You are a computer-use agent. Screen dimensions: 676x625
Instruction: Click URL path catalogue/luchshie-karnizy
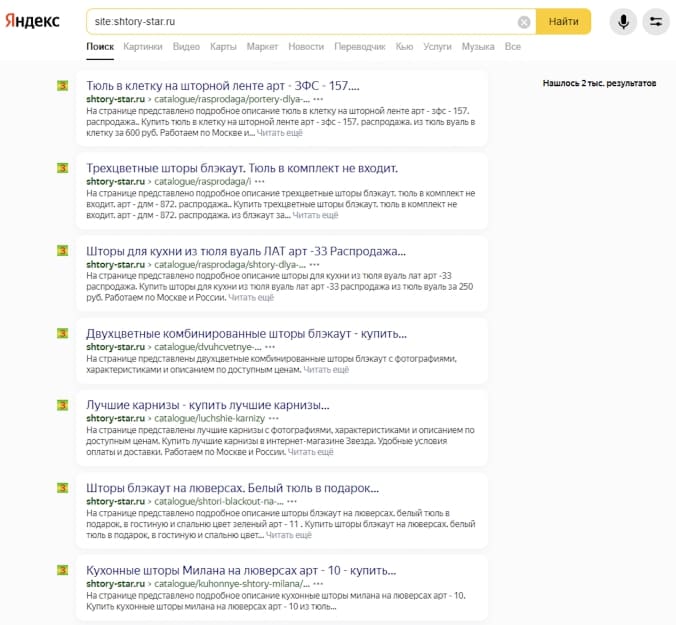pyautogui.click(x=210, y=418)
